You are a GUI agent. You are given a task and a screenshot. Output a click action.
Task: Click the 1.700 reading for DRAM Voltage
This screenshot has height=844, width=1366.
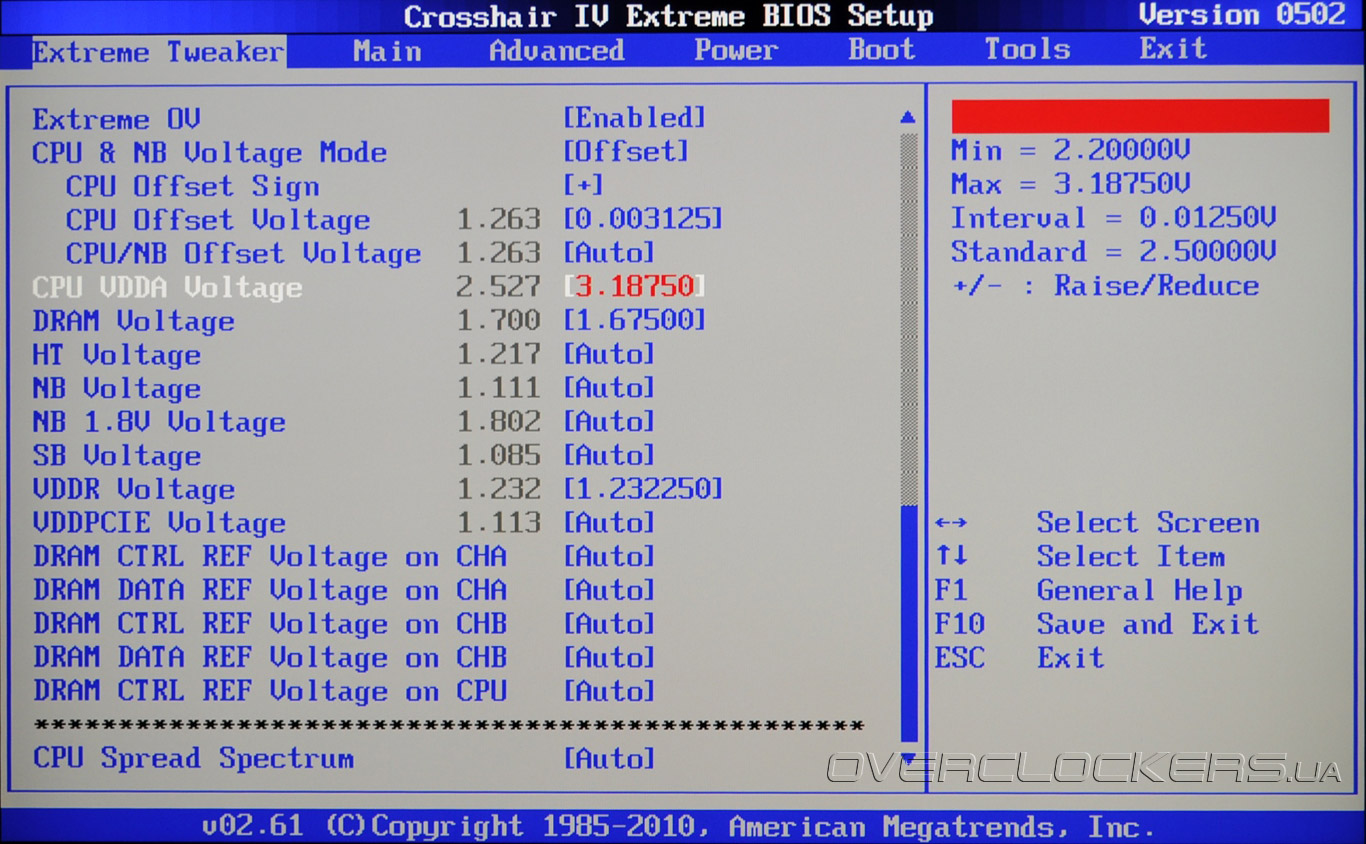(x=498, y=321)
